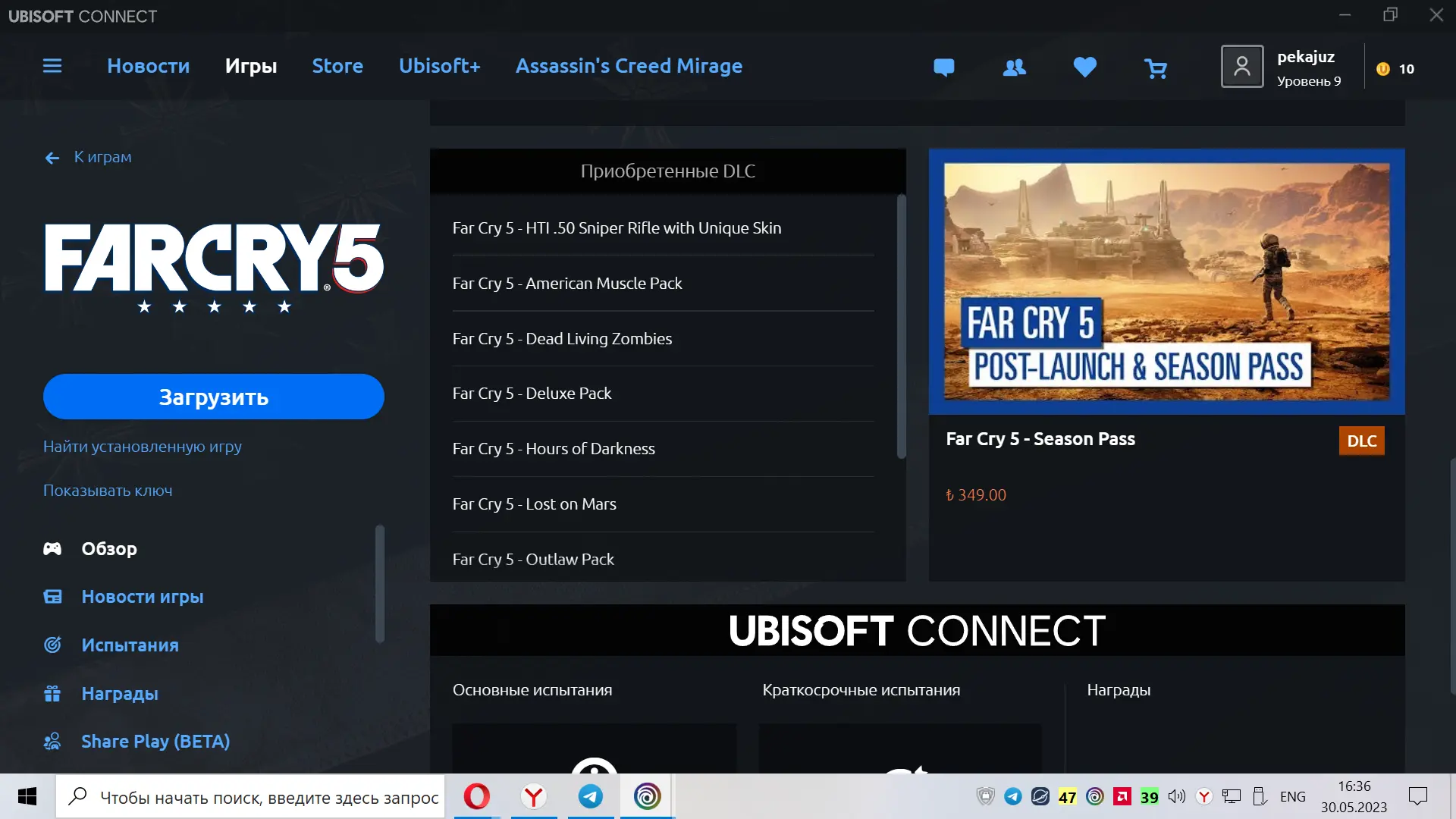
Task: Click the back arrow К играм
Action: pyautogui.click(x=52, y=158)
